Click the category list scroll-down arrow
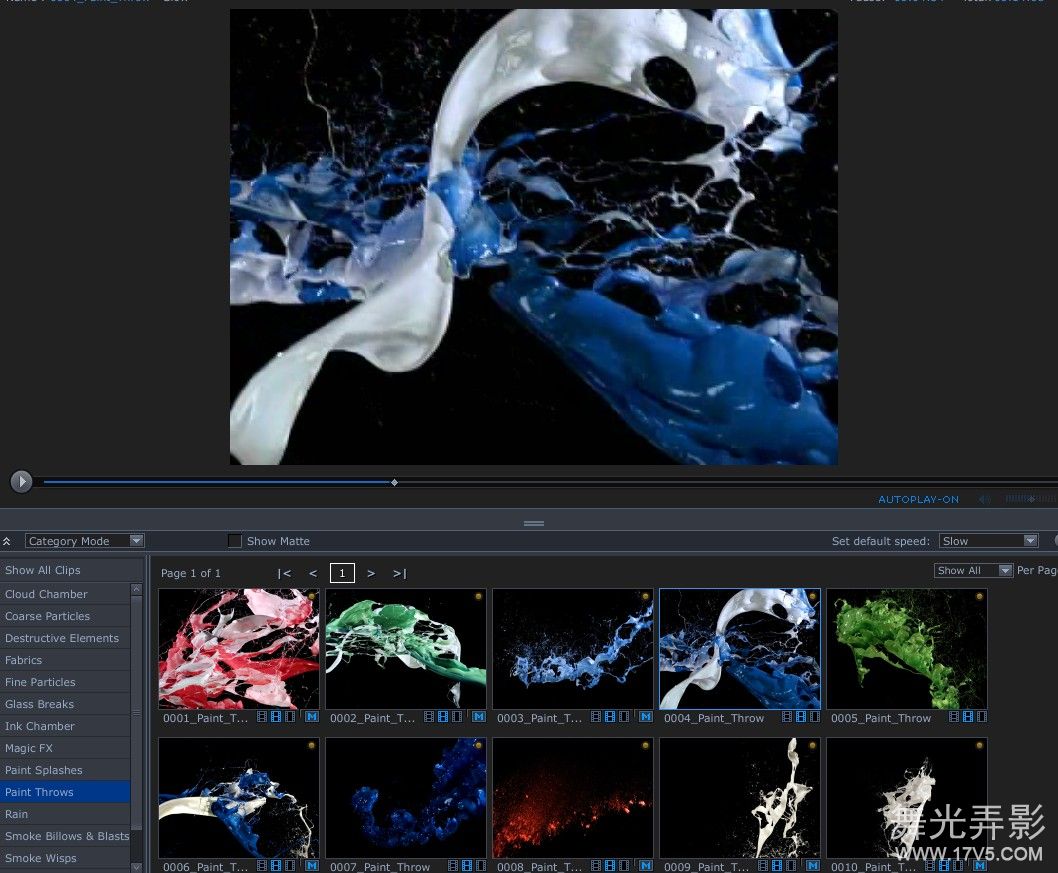Image resolution: width=1058 pixels, height=873 pixels. click(x=136, y=867)
